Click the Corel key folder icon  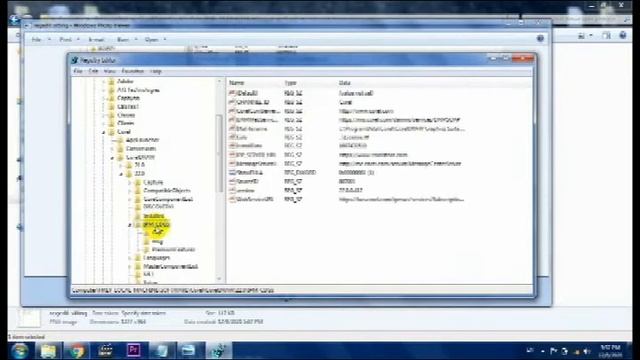(x=111, y=132)
